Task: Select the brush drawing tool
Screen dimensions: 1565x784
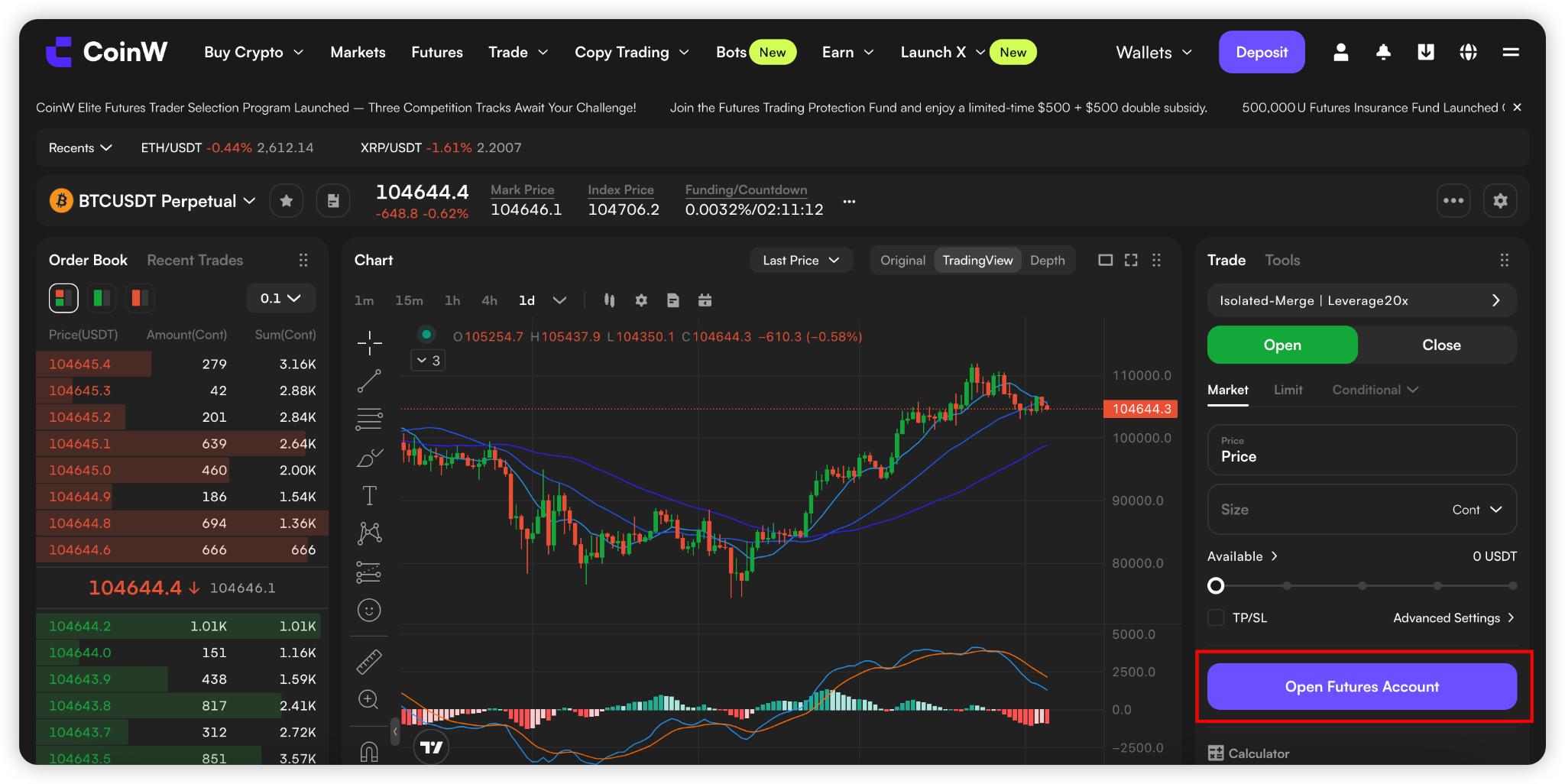Action: [369, 457]
